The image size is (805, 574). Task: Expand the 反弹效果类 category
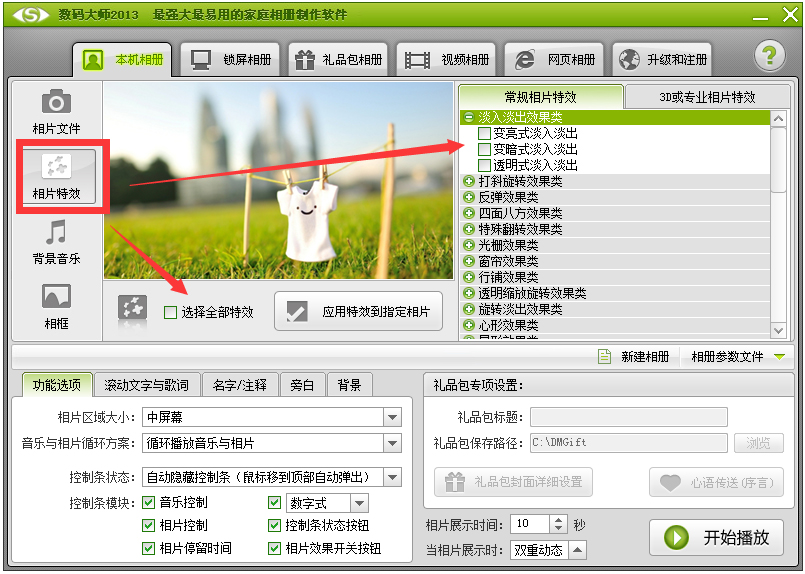coord(468,197)
